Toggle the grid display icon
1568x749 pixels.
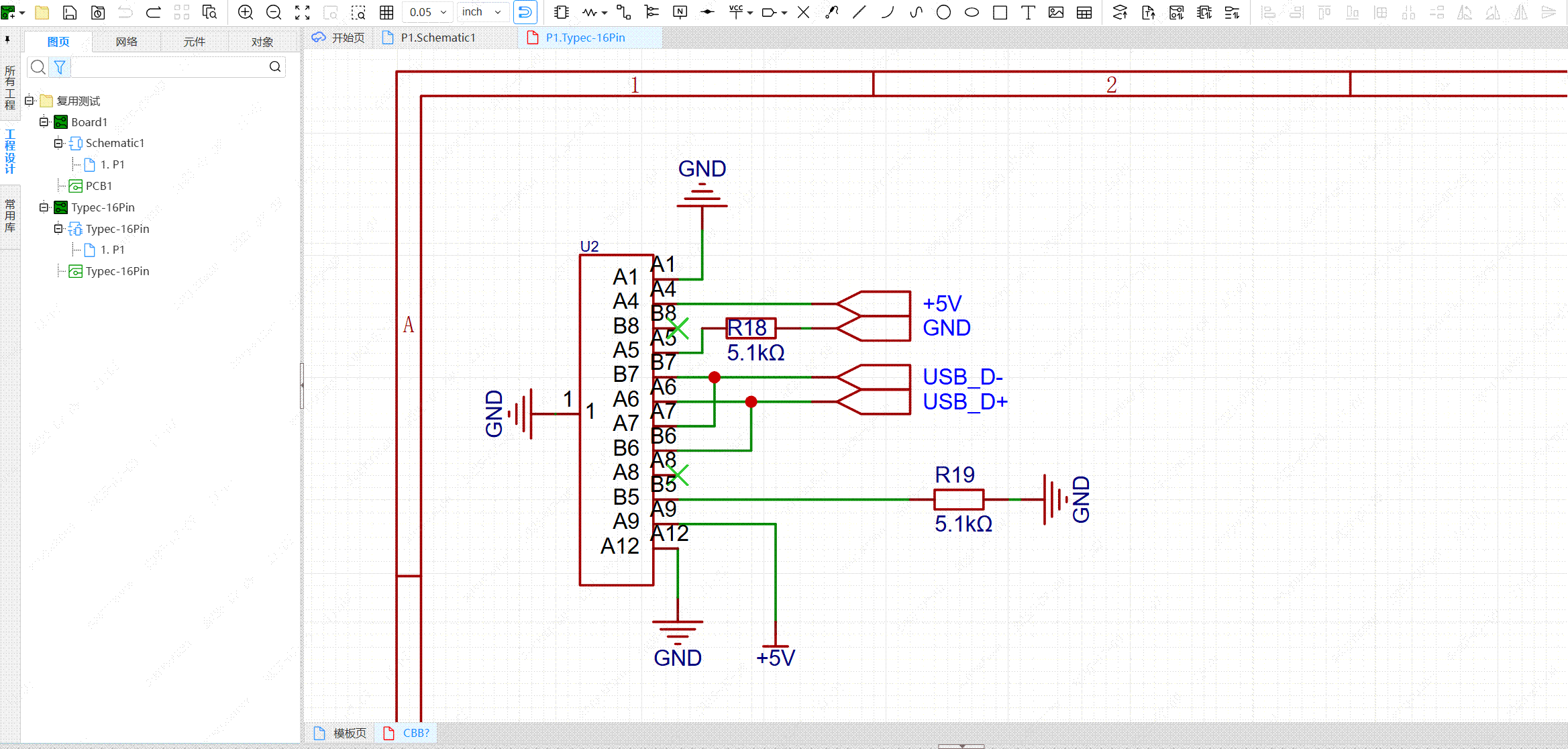coord(386,12)
